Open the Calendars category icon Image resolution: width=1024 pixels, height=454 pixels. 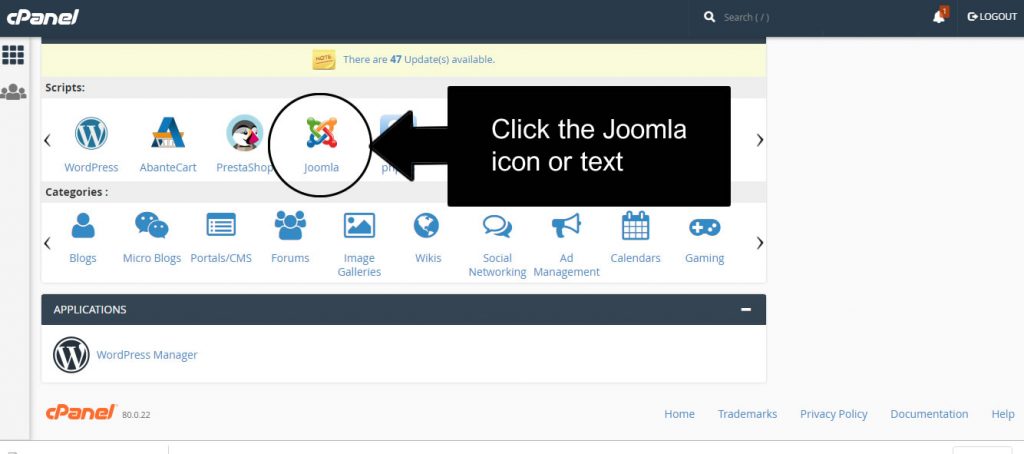(x=635, y=225)
